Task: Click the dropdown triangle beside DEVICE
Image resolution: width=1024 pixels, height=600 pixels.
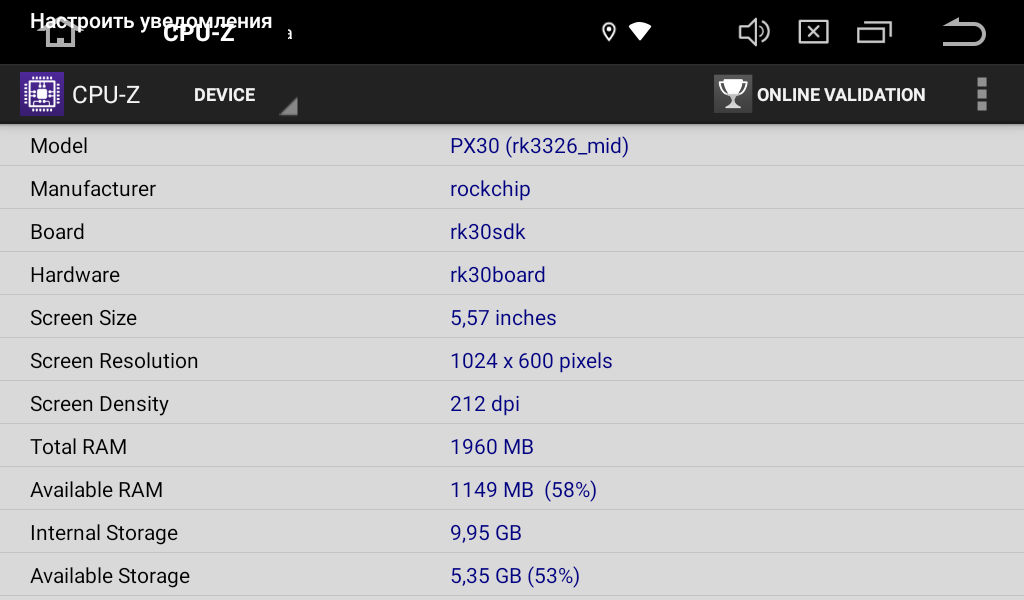Action: (x=289, y=106)
